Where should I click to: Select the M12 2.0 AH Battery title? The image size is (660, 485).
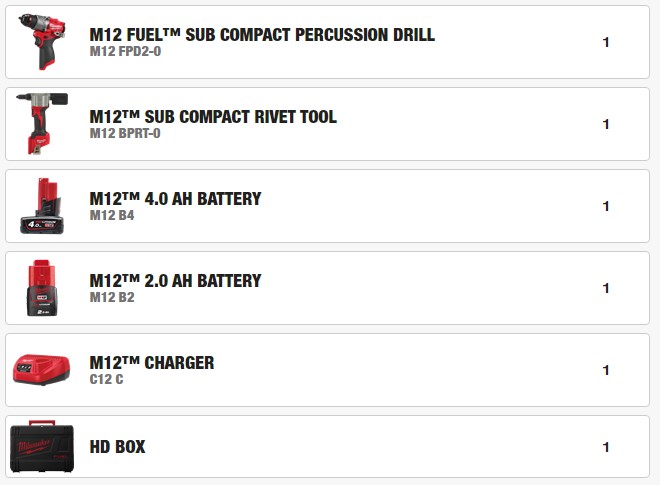(175, 281)
